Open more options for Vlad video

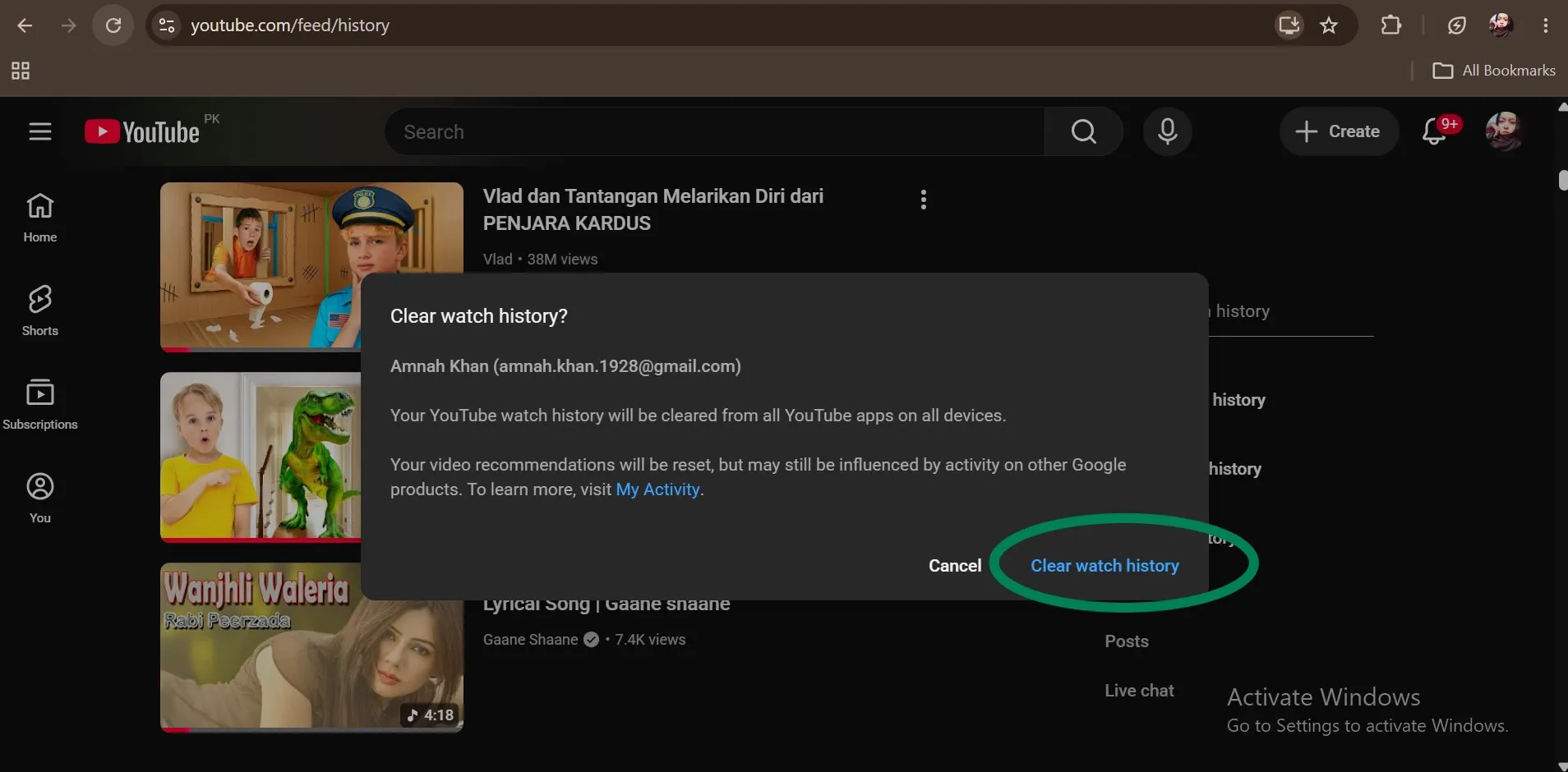(924, 200)
